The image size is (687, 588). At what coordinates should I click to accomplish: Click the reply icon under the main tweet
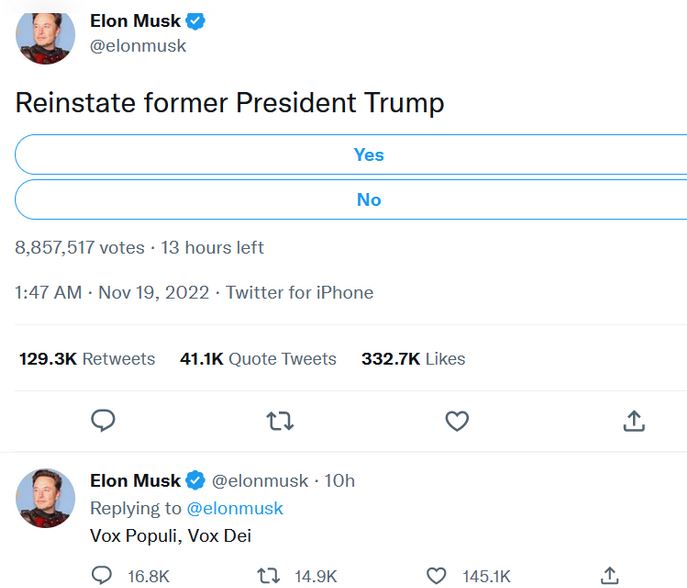pos(103,421)
